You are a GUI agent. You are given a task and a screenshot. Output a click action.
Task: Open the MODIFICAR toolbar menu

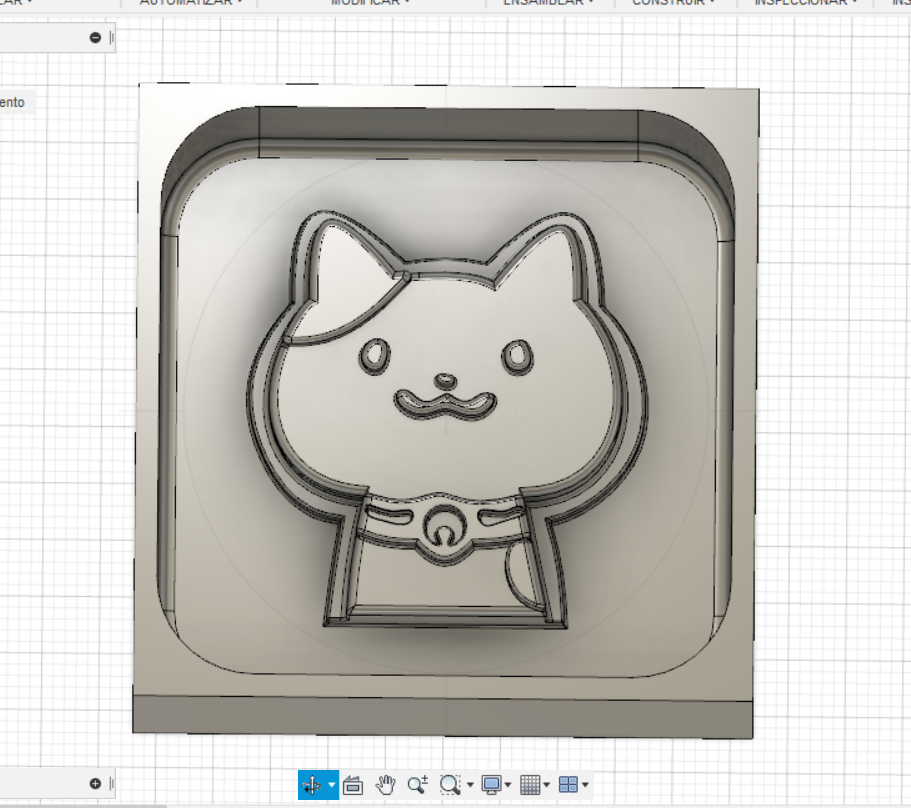(371, 3)
